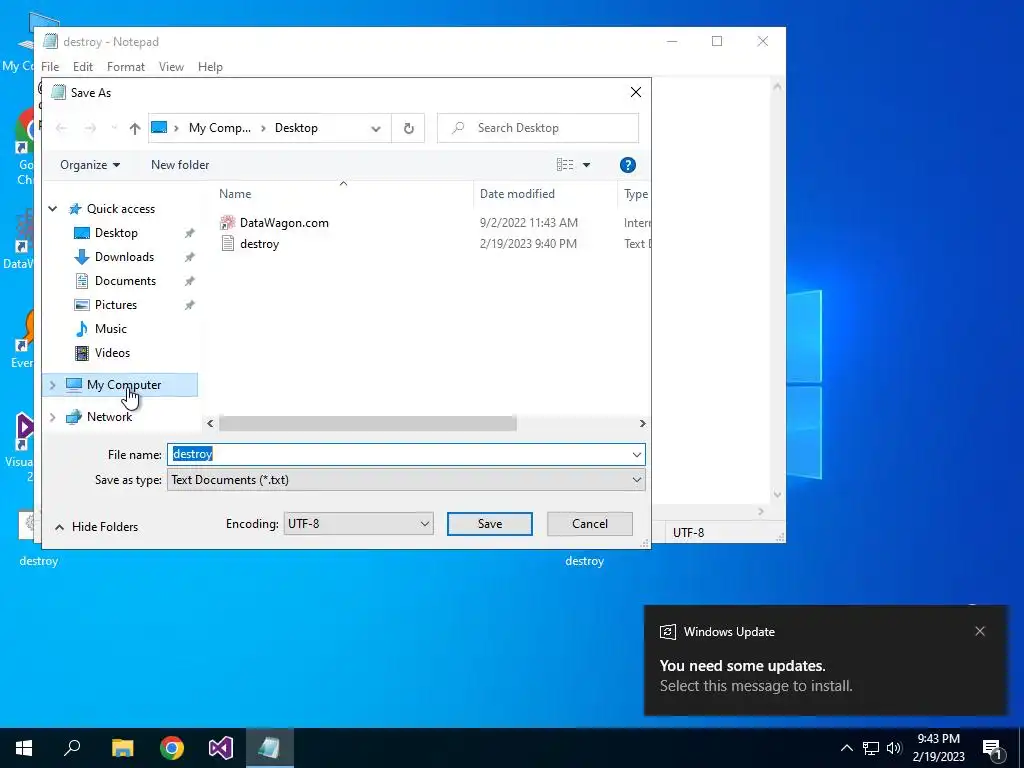Screen dimensions: 1024x768
Task: Click the Desktop folder icon in sidebar
Action: [82, 233]
